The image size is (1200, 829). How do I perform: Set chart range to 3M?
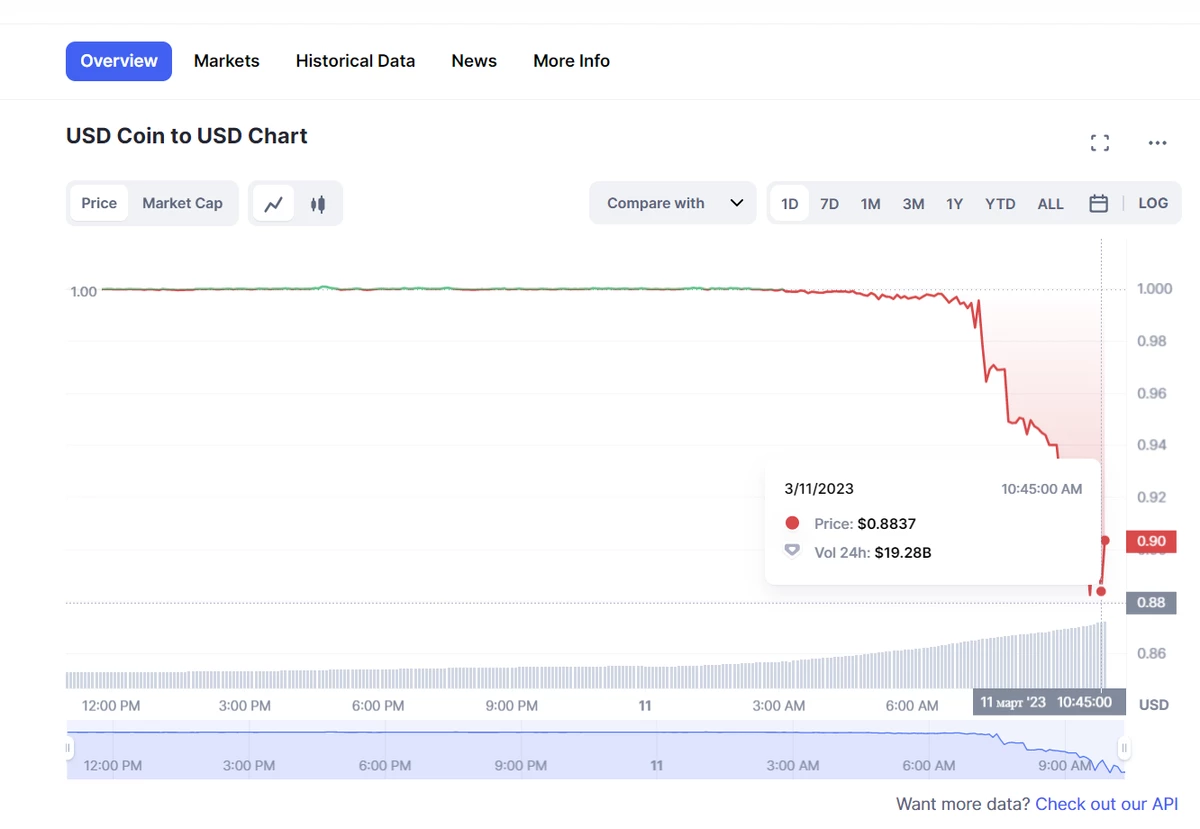pos(913,204)
